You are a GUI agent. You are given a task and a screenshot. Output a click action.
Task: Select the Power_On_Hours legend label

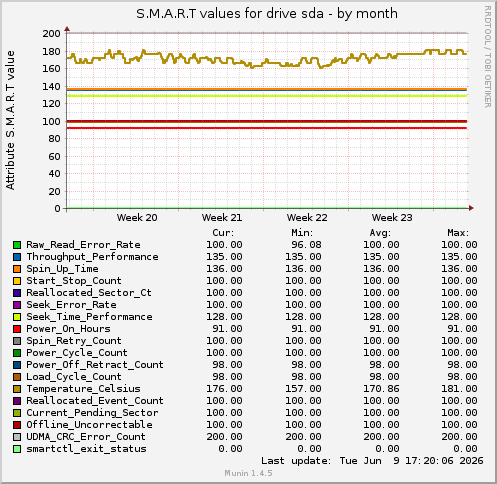tap(68, 329)
